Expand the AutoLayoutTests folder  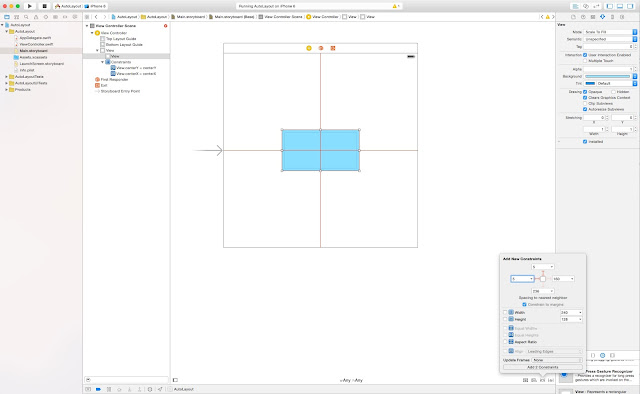coord(7,77)
